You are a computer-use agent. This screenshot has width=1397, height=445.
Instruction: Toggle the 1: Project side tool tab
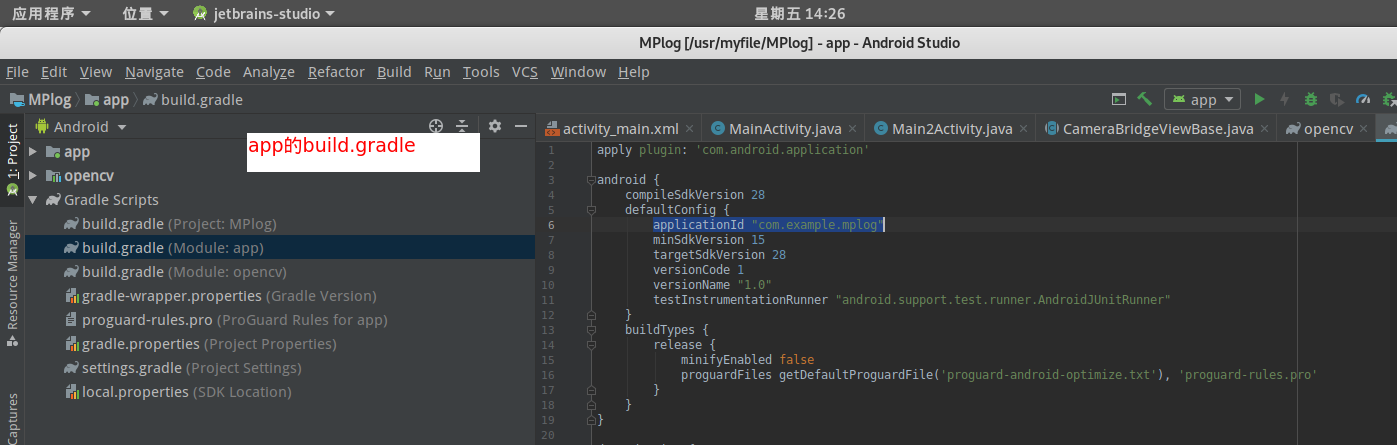12,160
